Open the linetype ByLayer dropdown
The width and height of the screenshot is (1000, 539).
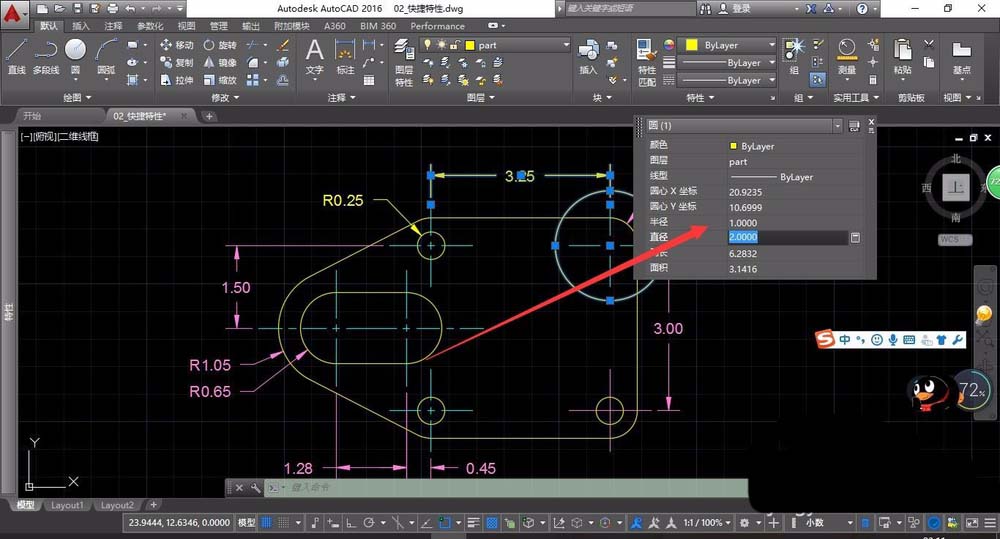pyautogui.click(x=727, y=80)
